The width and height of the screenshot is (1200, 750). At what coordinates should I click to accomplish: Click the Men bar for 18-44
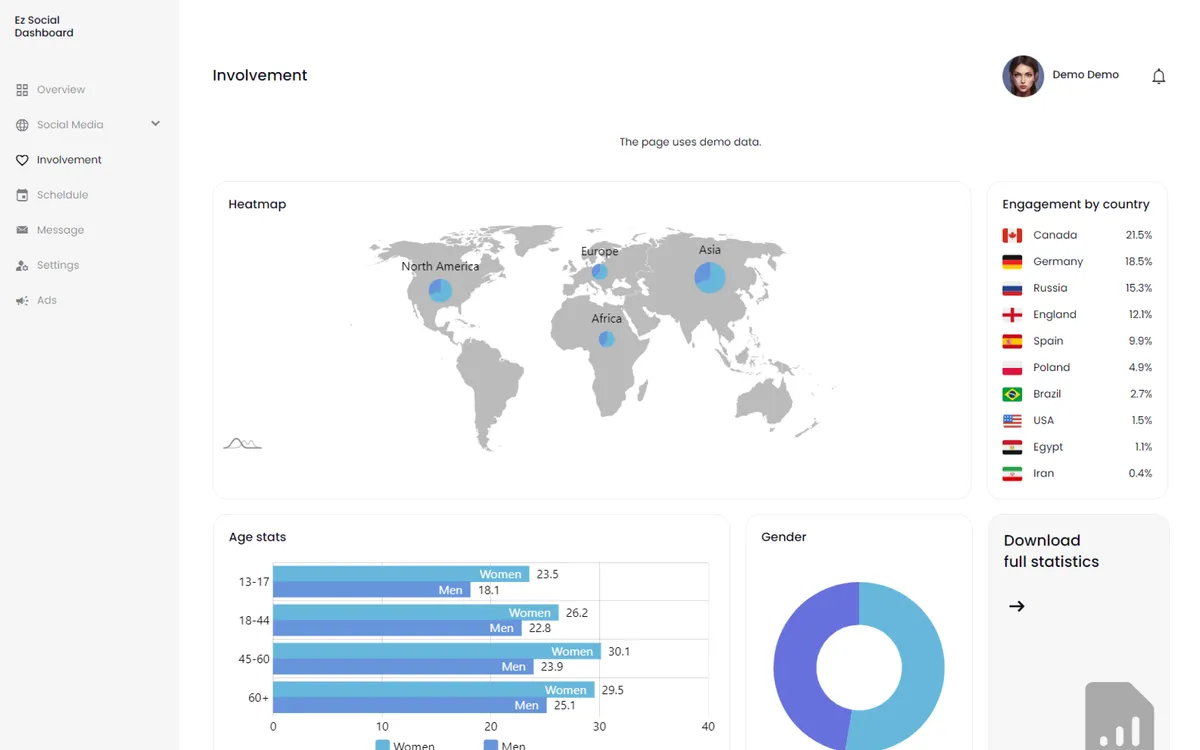tap(397, 628)
